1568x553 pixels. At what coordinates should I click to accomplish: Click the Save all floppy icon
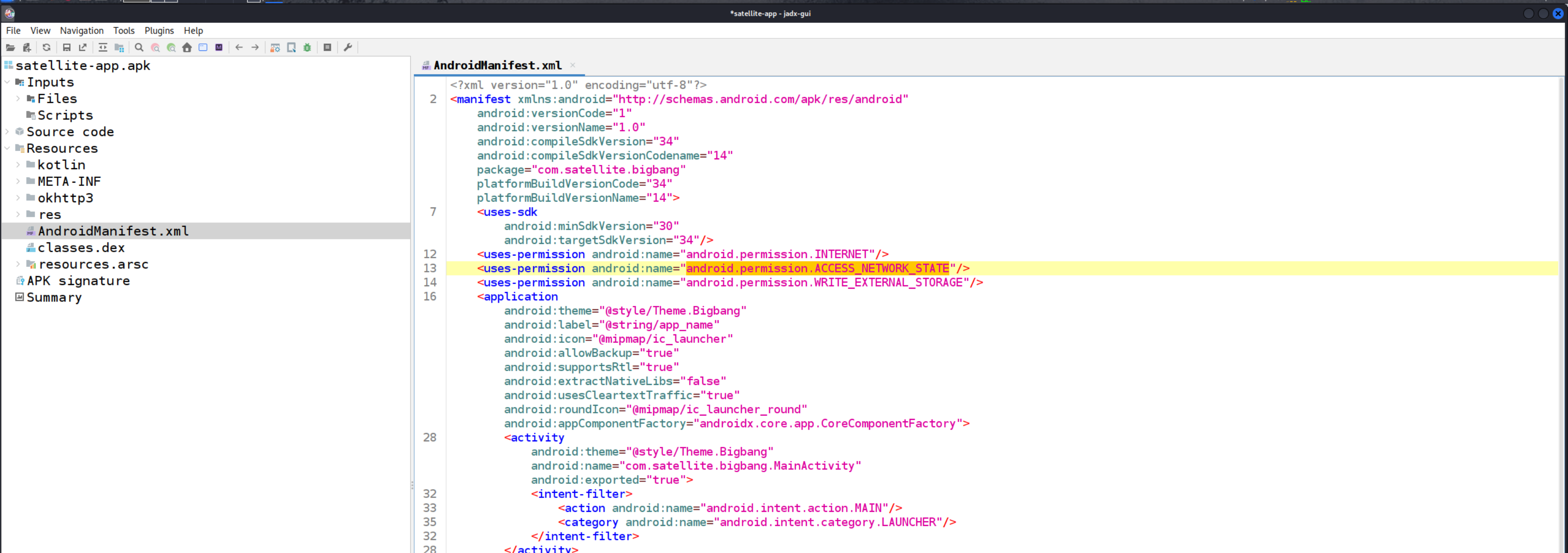click(67, 48)
